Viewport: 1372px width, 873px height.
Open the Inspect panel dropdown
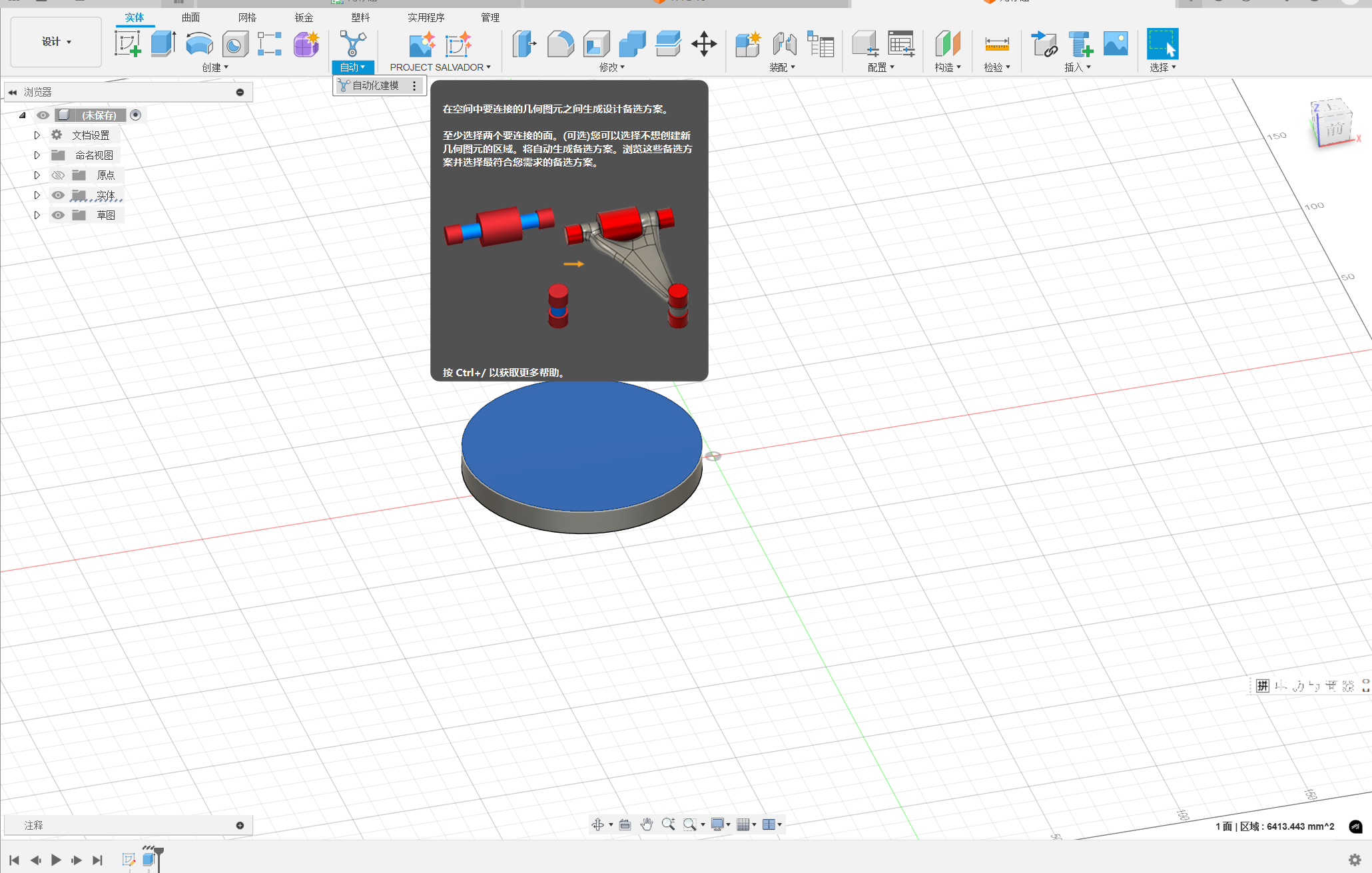(997, 67)
